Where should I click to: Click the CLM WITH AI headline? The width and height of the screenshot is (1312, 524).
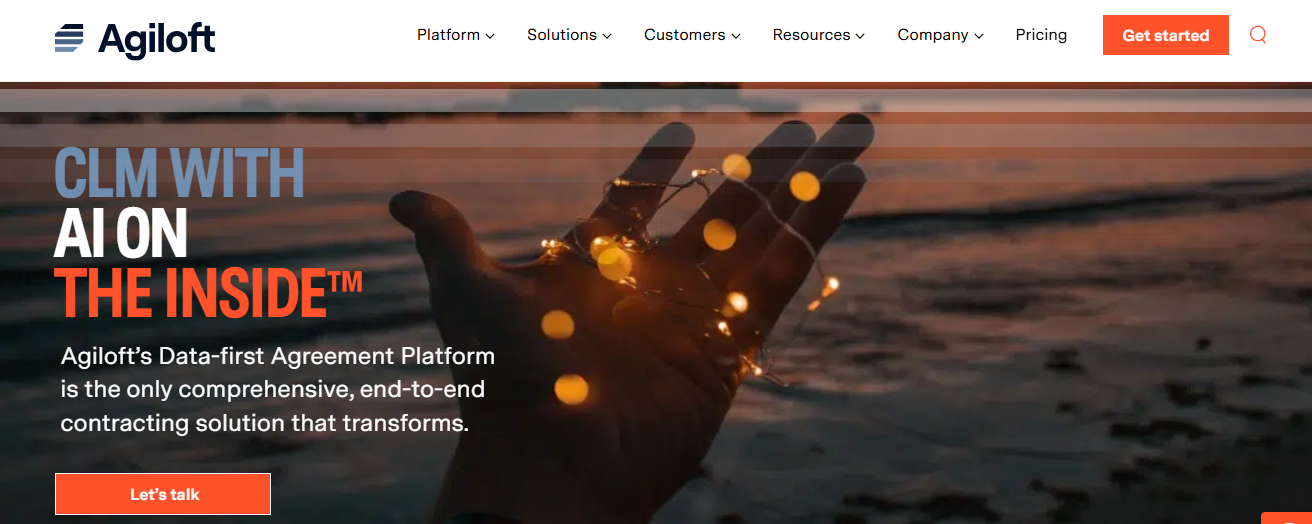click(208, 231)
